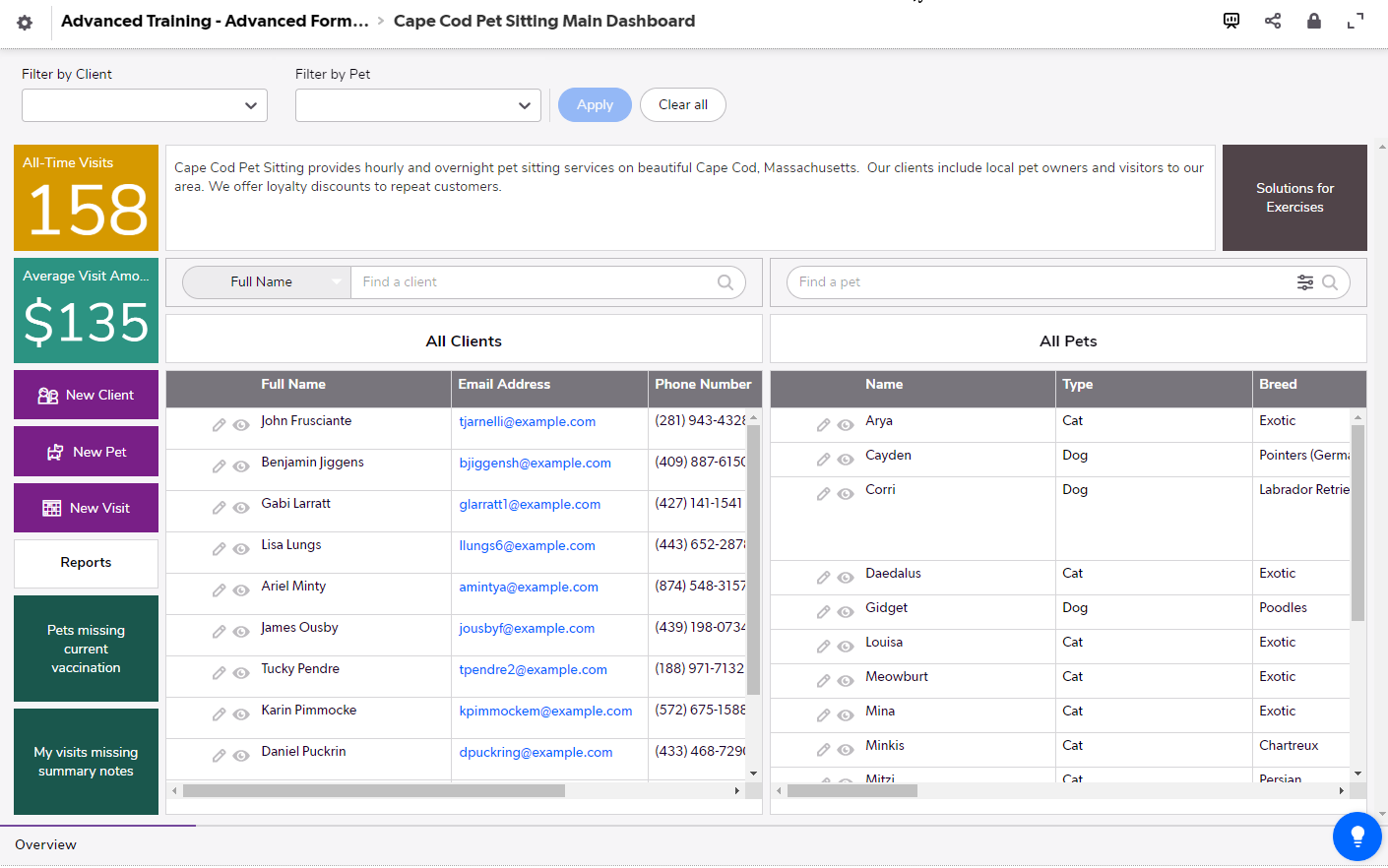Image resolution: width=1388 pixels, height=868 pixels.
Task: View pet Cayden eye icon
Action: click(846, 460)
